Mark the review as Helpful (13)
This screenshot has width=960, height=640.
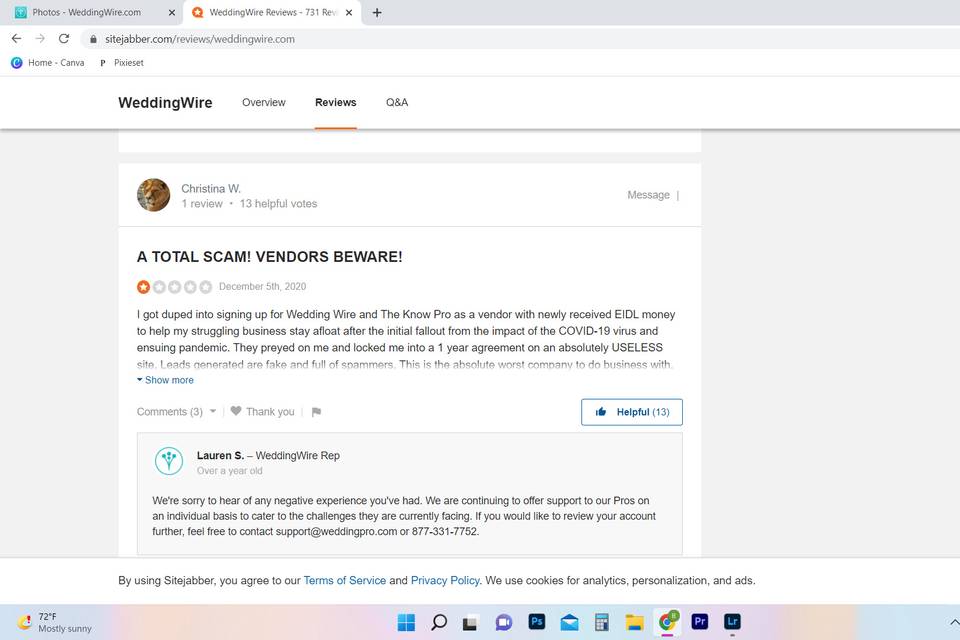(632, 412)
